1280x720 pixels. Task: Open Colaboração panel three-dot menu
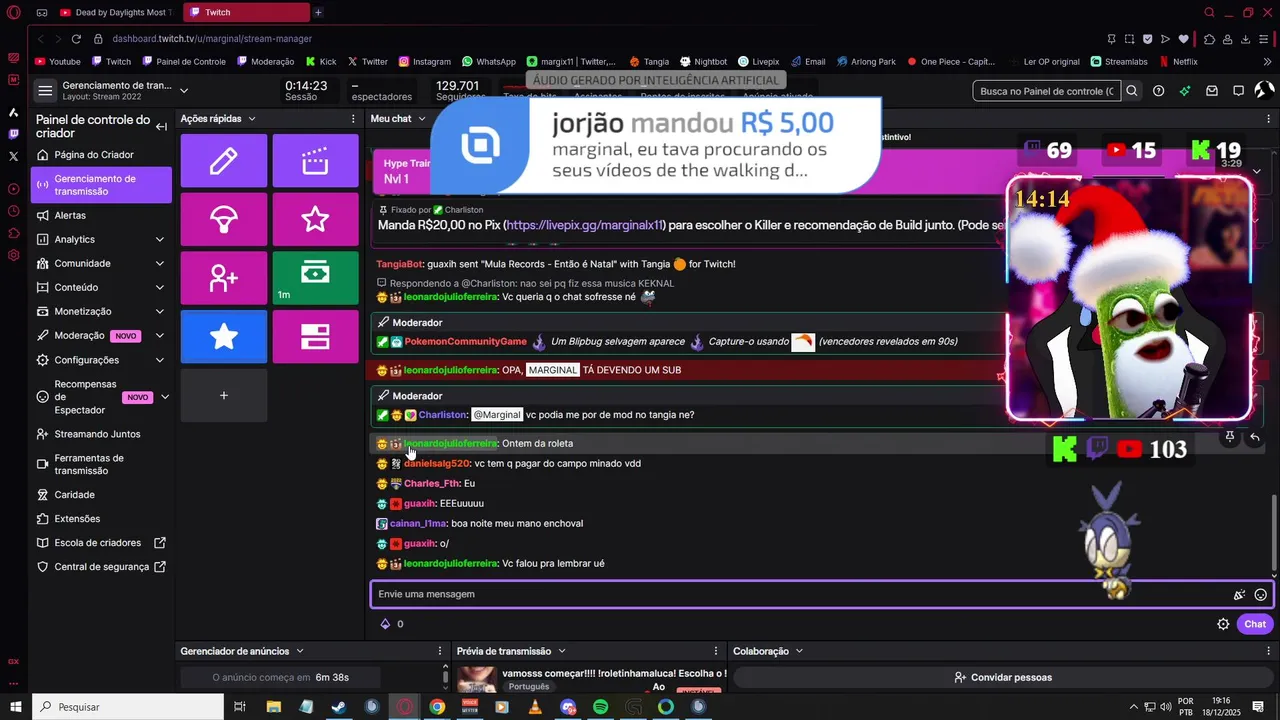click(x=1267, y=651)
